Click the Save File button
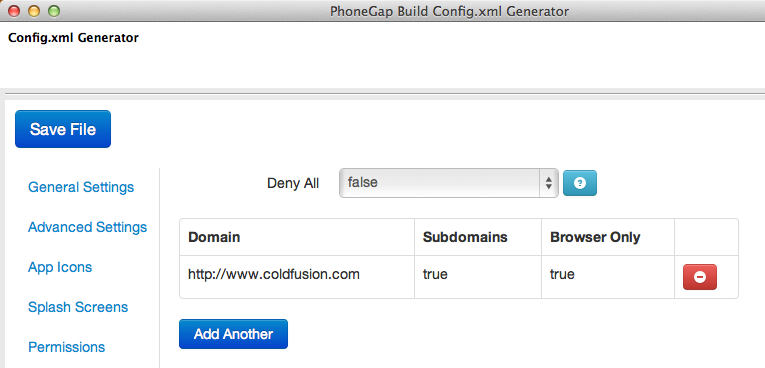This screenshot has height=368, width=765. (63, 129)
